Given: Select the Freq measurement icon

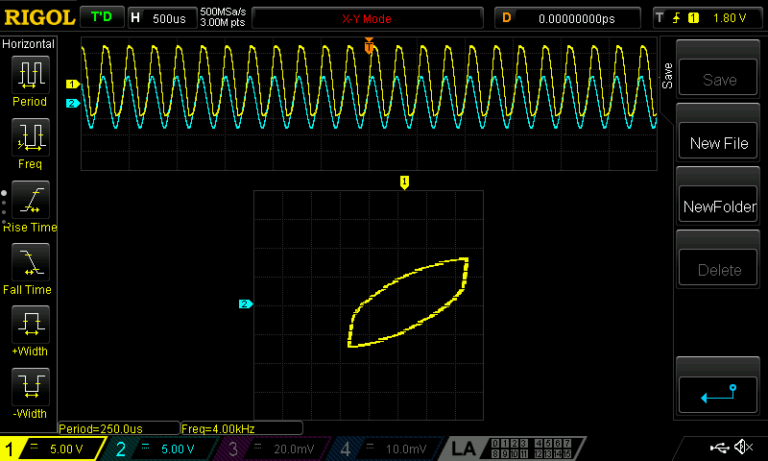Looking at the screenshot, I should point(30,137).
